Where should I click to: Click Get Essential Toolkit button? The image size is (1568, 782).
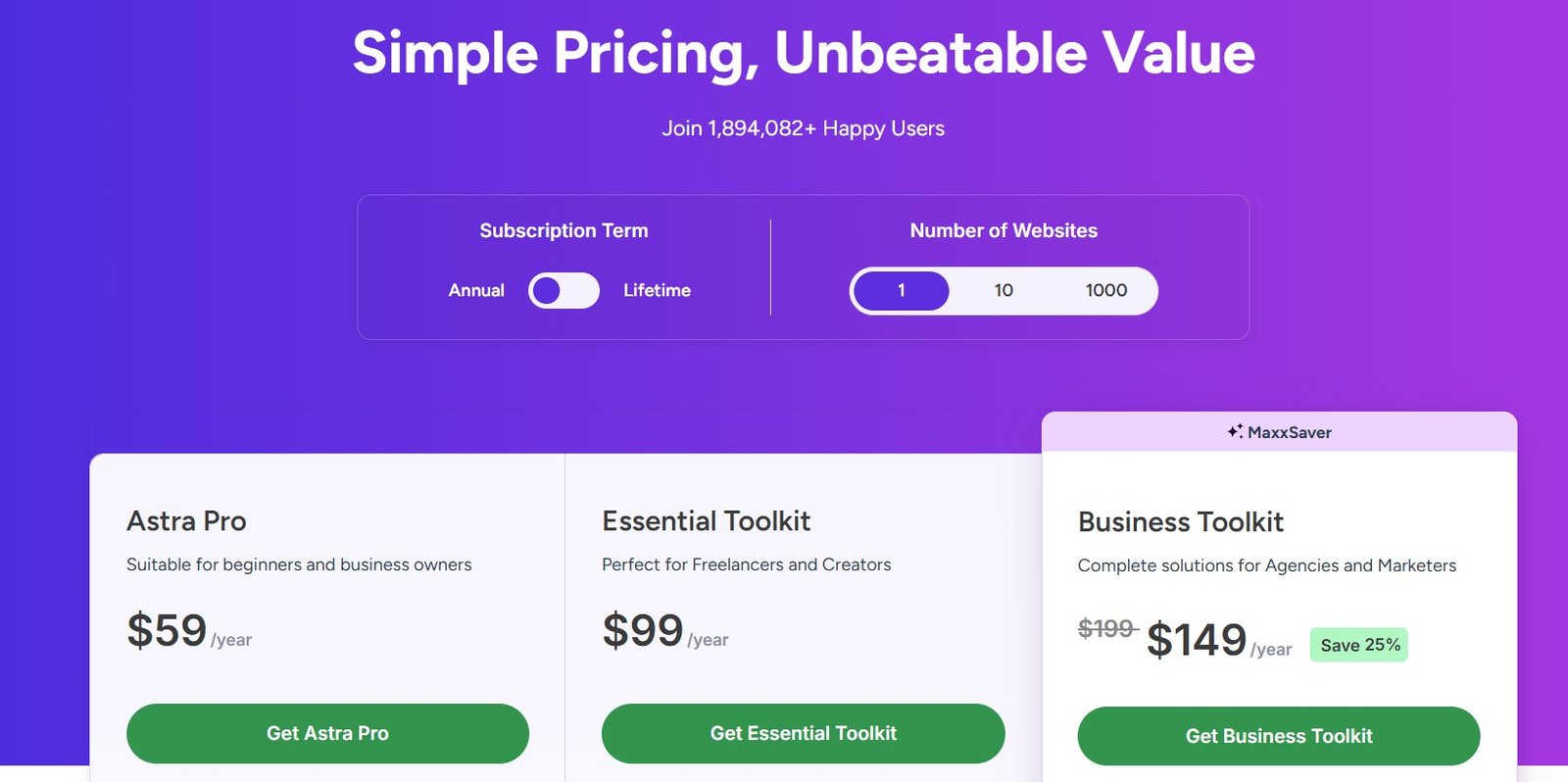click(803, 734)
